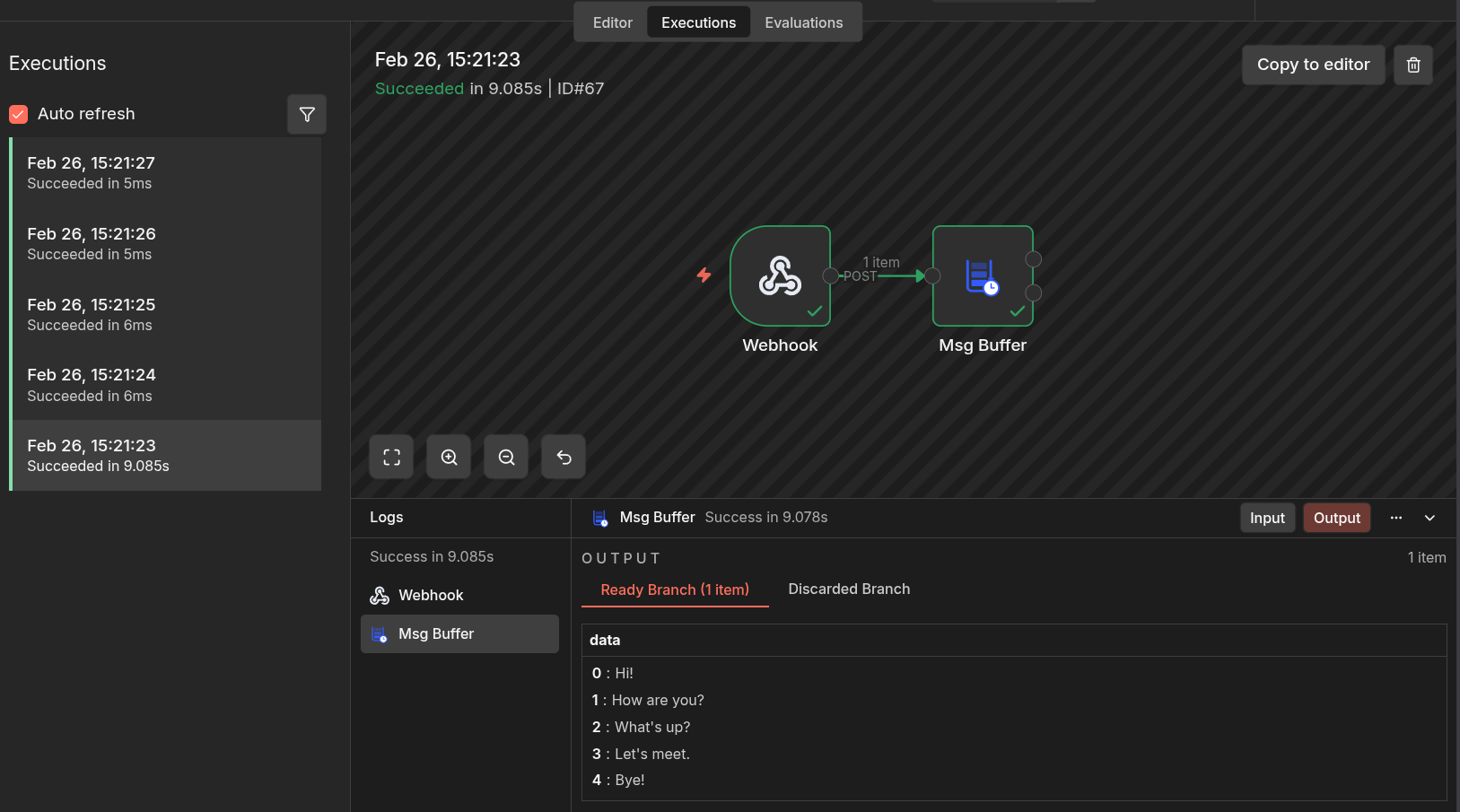Click the fit-to-view canvas icon
Screen dimensions: 1460x812
pyautogui.click(x=391, y=458)
